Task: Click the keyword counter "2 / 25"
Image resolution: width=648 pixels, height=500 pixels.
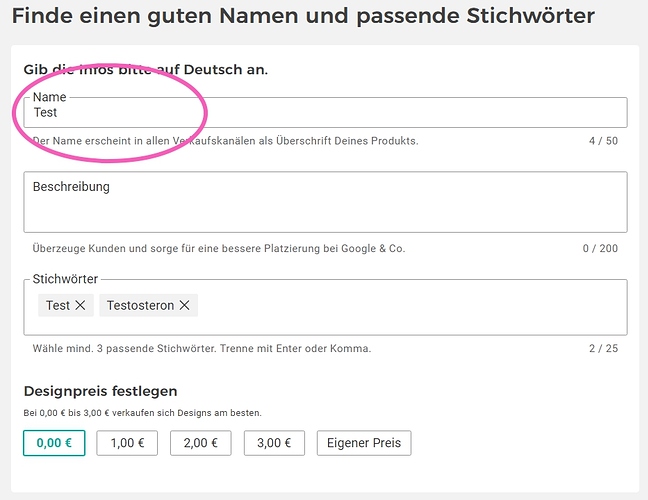Action: [603, 349]
